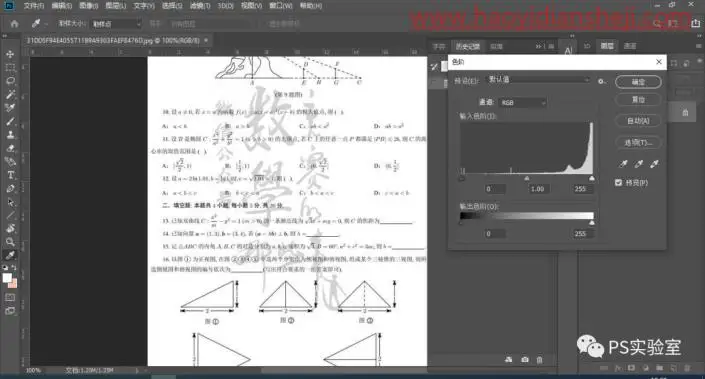Select the Zoom magnifier tool
Viewport: 705px width, 379px height.
[x=10, y=242]
